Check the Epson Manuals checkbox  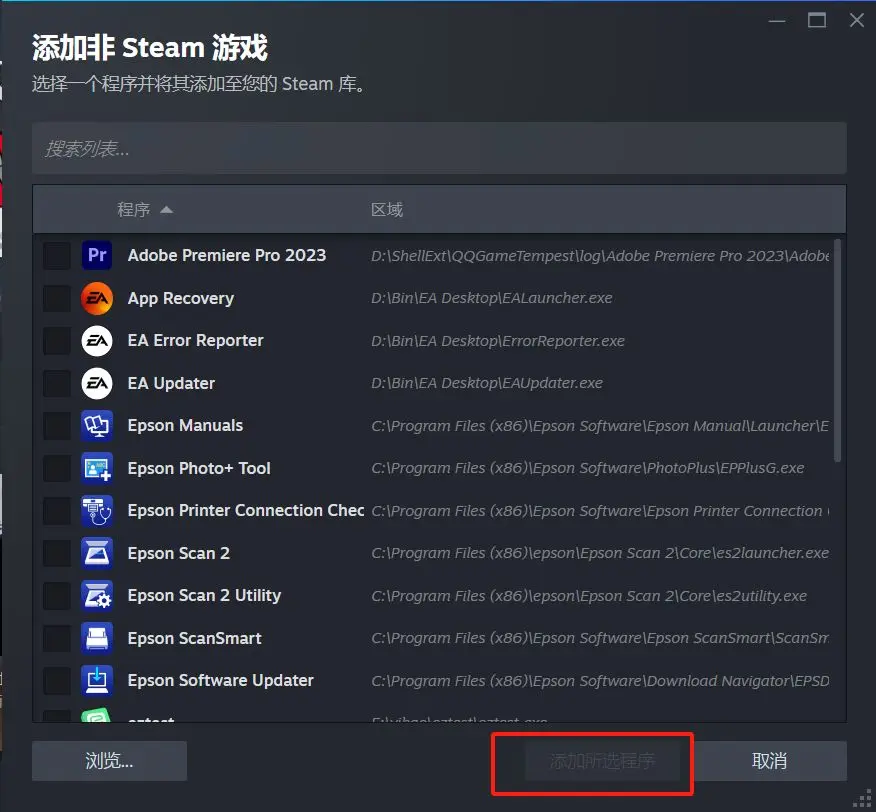coord(56,426)
